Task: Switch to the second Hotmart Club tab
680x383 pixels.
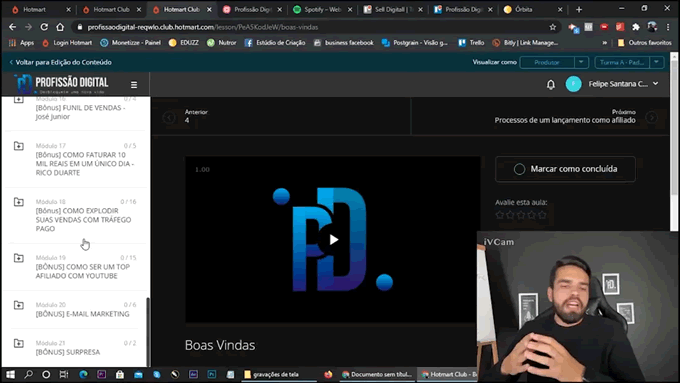Action: [x=182, y=9]
